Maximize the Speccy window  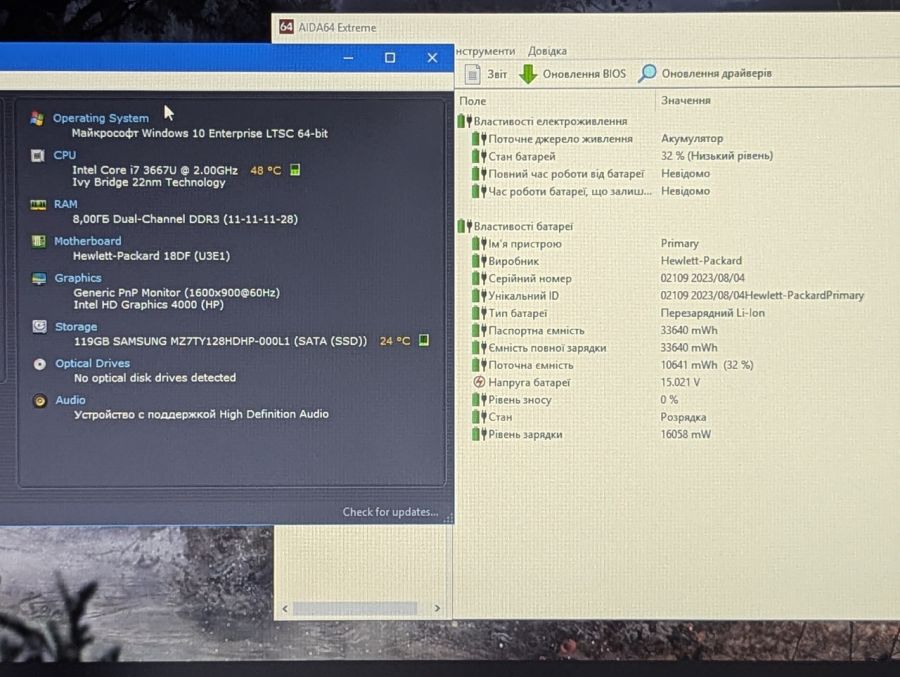(x=390, y=57)
